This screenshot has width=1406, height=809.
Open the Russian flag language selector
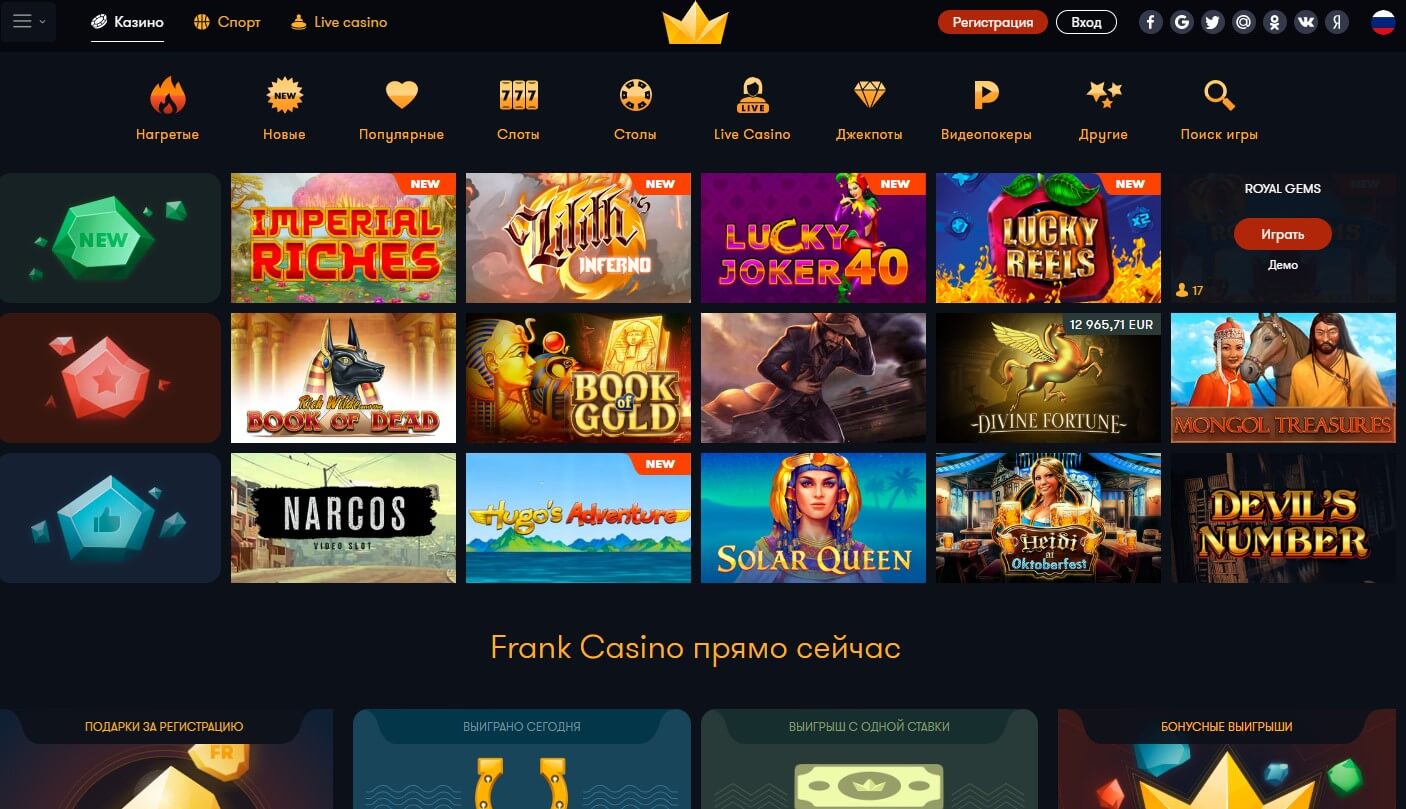[1383, 22]
